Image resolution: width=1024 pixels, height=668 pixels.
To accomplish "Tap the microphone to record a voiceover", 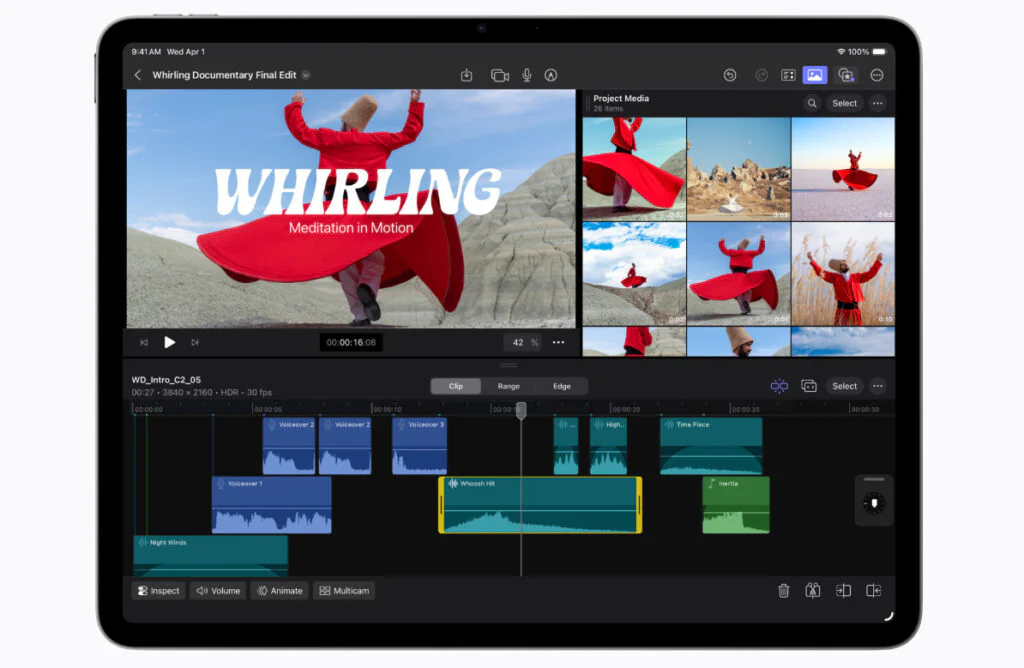I will click(527, 74).
